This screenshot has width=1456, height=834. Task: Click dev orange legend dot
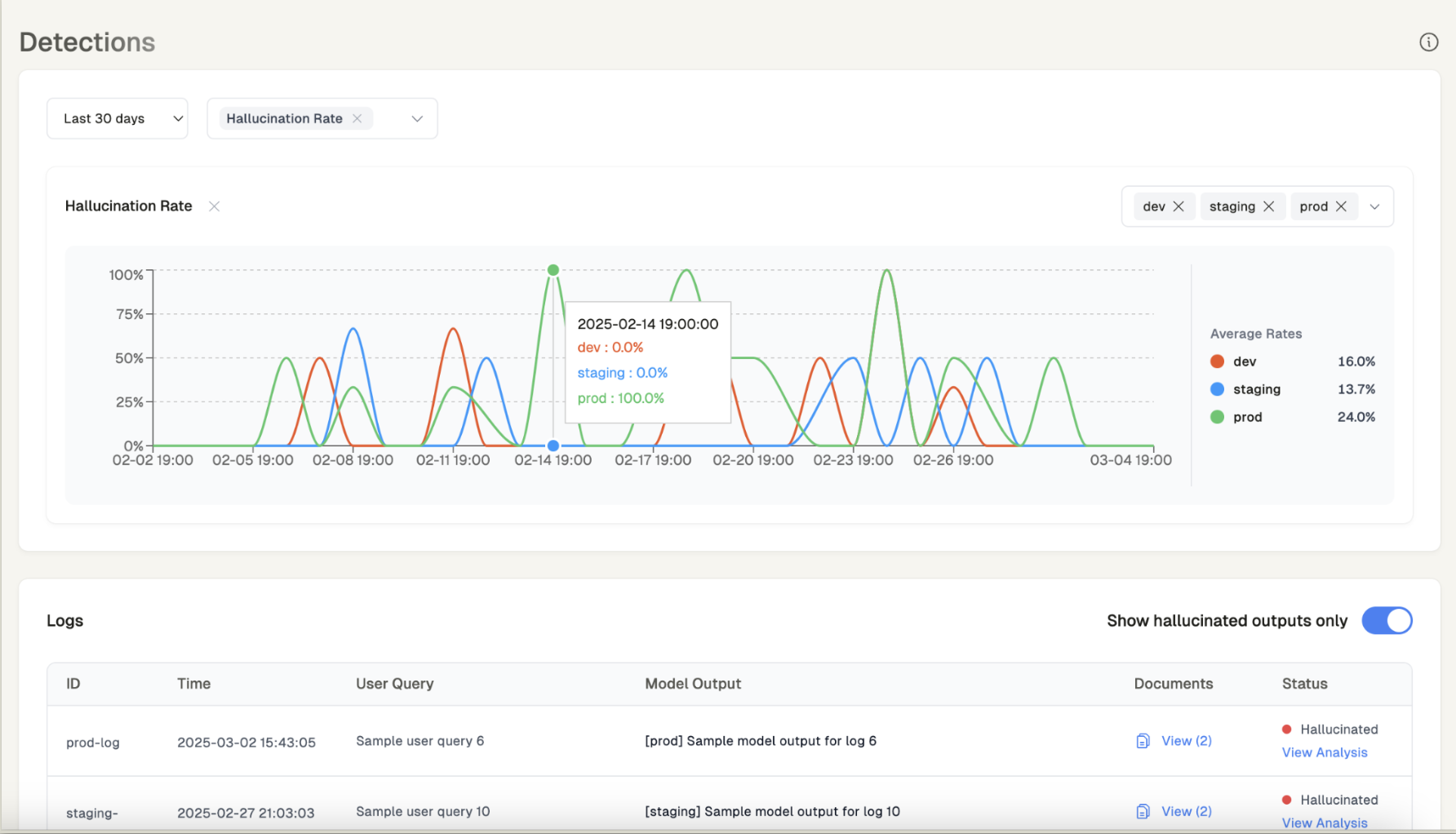1217,362
